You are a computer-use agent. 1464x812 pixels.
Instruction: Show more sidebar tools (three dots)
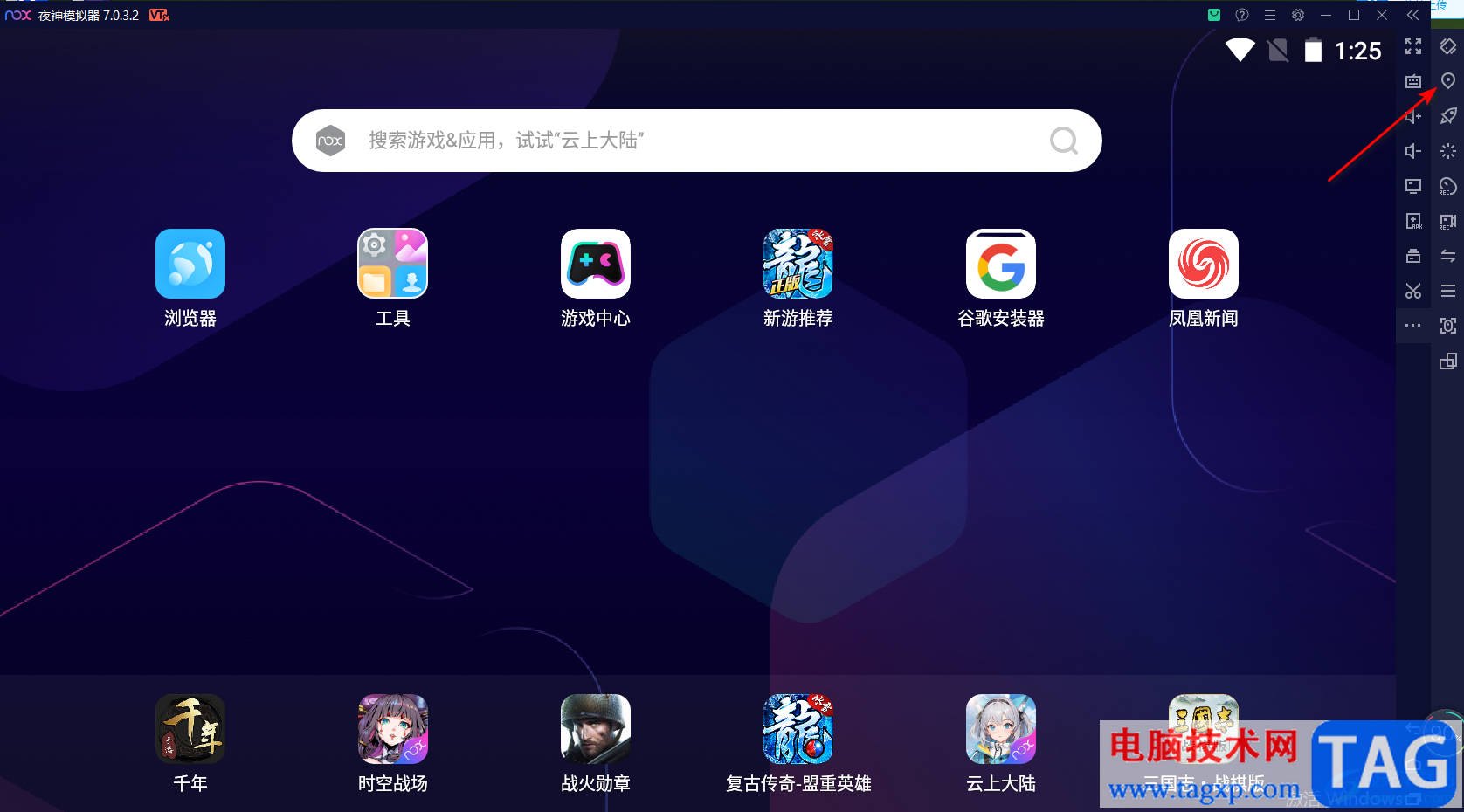pos(1413,326)
